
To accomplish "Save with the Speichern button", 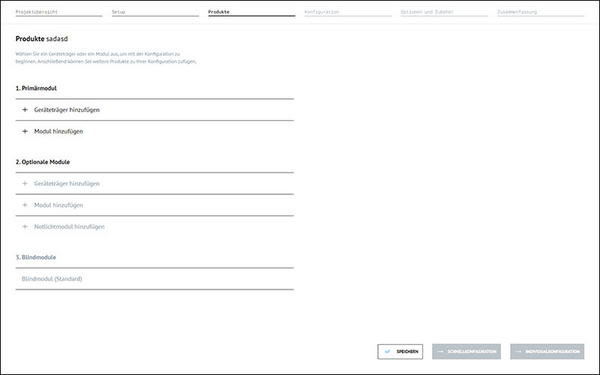I will click(x=400, y=352).
